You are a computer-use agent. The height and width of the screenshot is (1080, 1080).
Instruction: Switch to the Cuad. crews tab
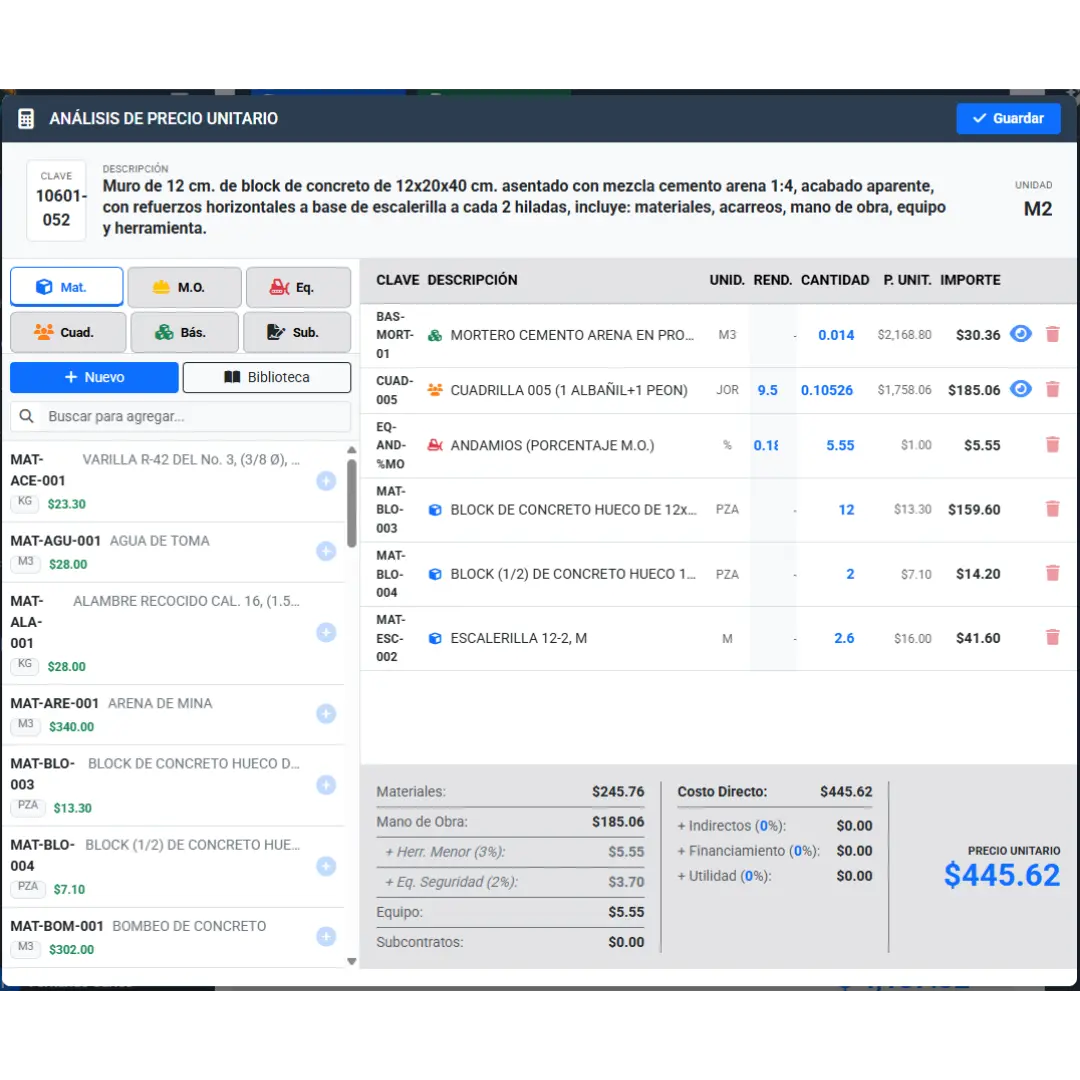[x=68, y=332]
